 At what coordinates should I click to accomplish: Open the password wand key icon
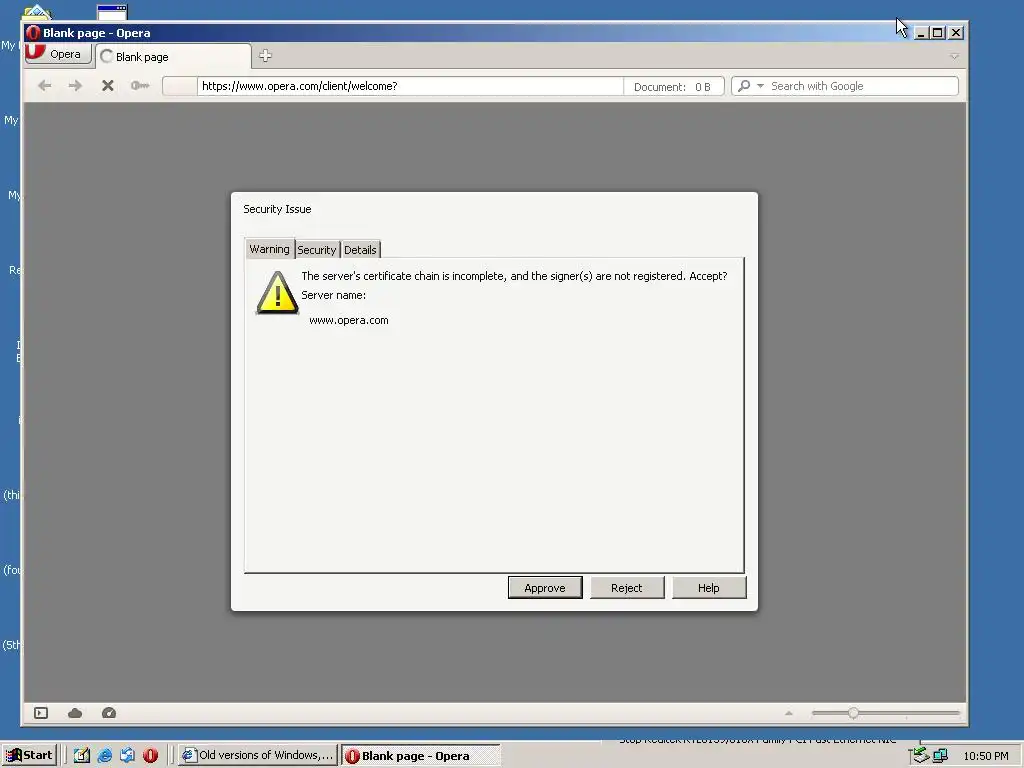click(140, 86)
